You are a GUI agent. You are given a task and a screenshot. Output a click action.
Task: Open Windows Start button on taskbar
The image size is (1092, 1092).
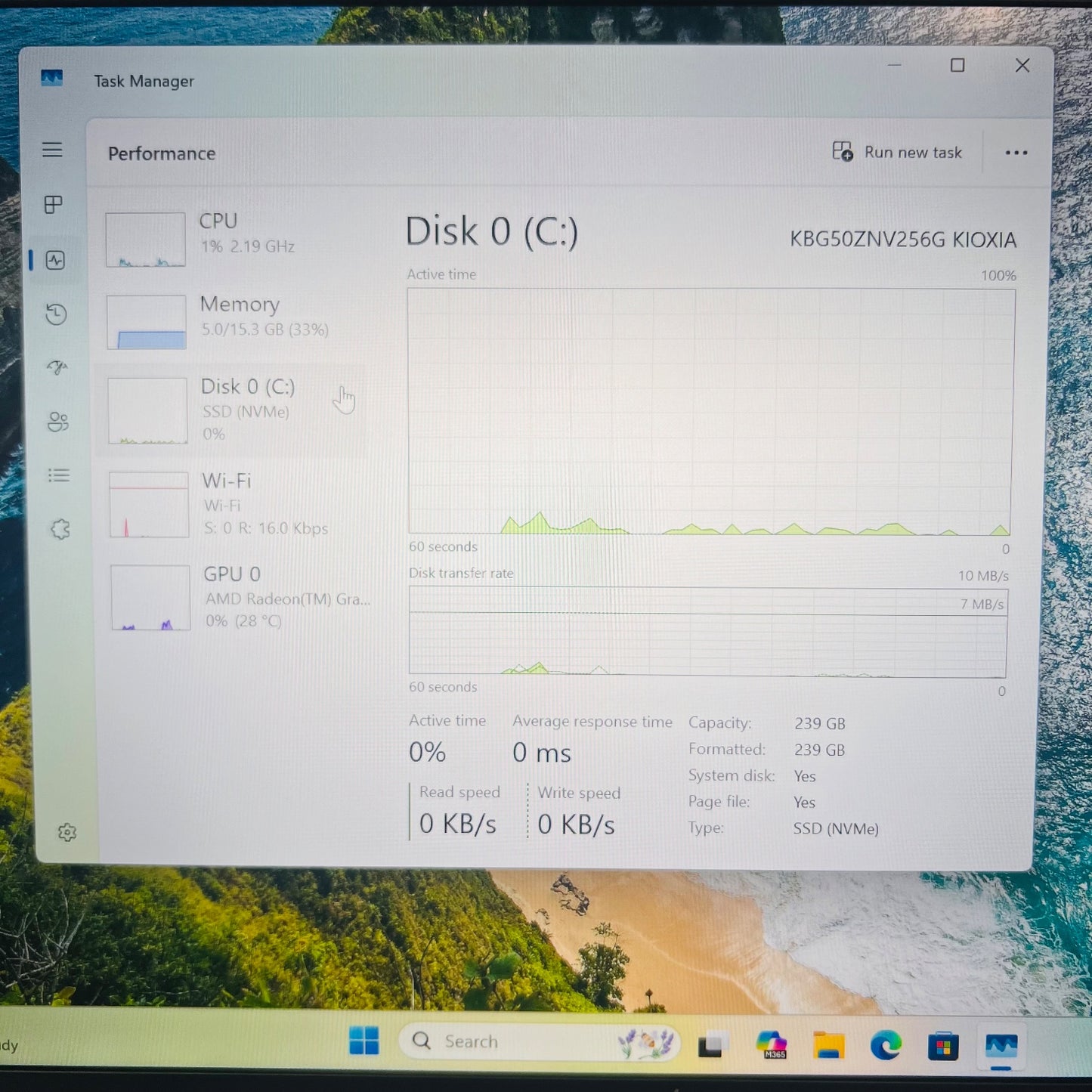pyautogui.click(x=364, y=1041)
